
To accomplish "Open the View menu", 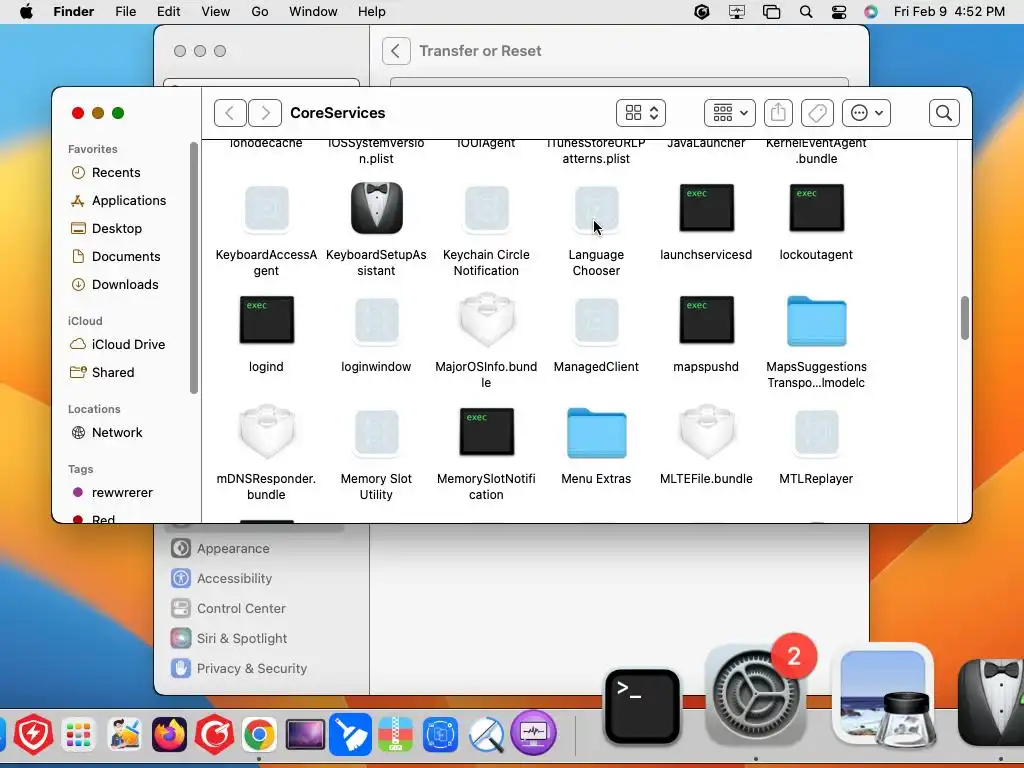I will pos(216,12).
